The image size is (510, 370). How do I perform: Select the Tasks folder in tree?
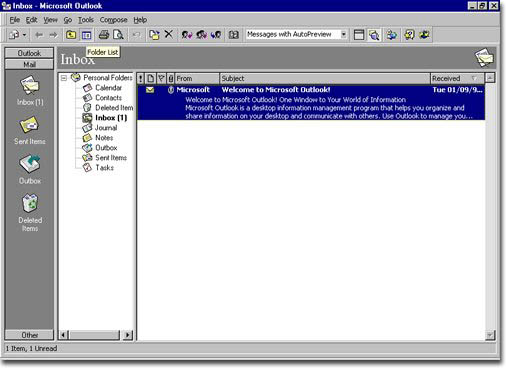[104, 168]
